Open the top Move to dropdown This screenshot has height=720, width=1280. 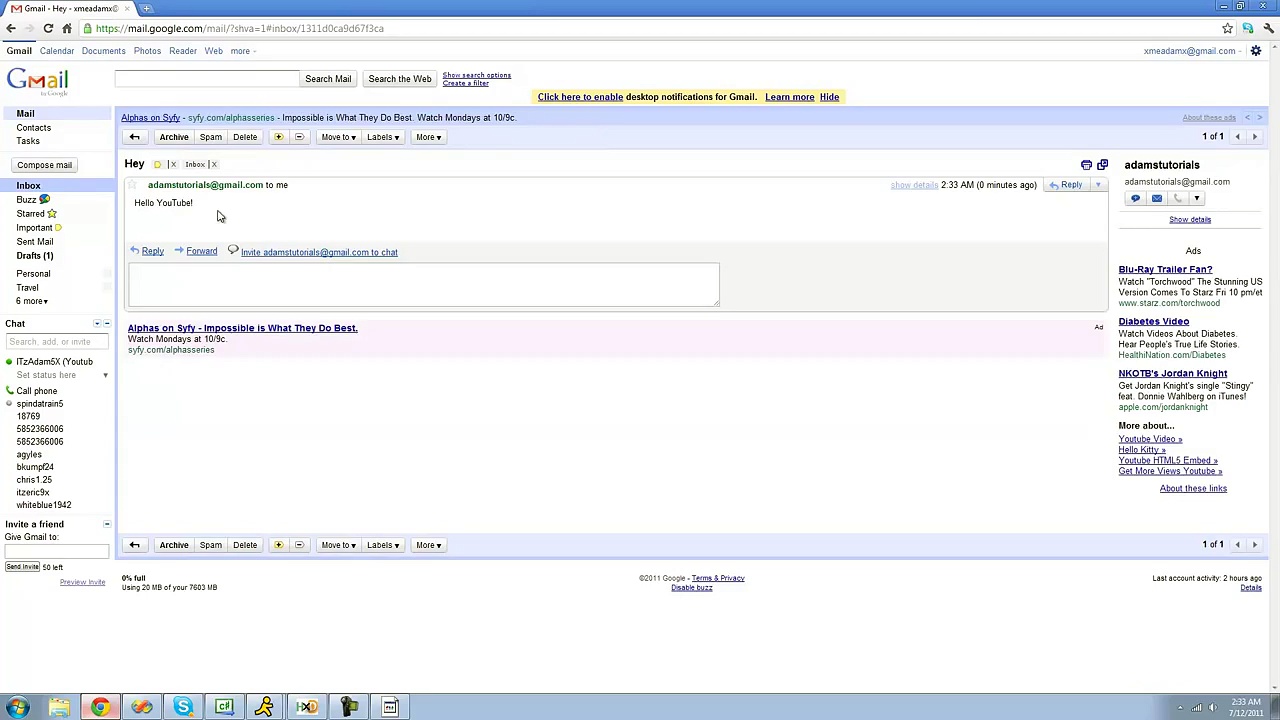[x=338, y=137]
